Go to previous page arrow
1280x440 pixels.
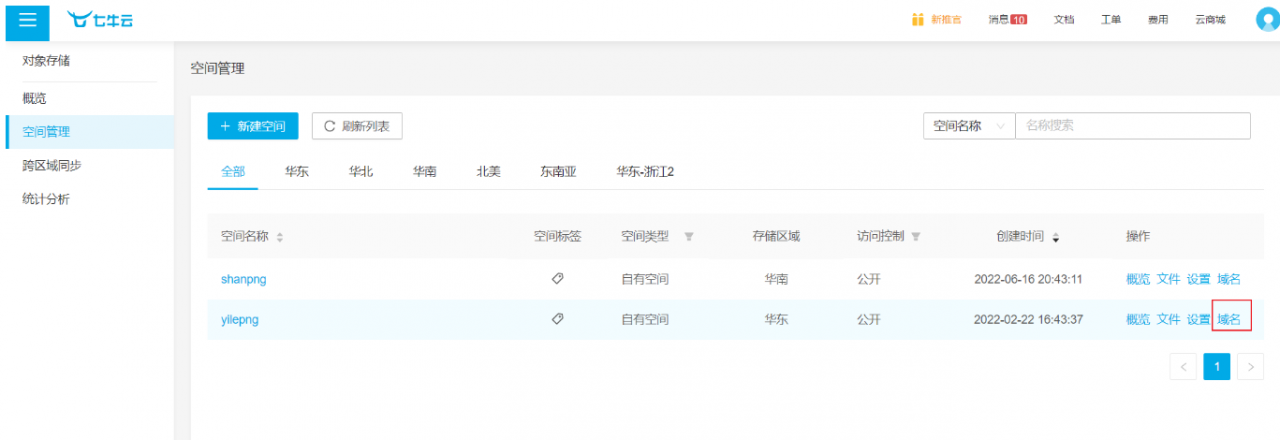1183,367
